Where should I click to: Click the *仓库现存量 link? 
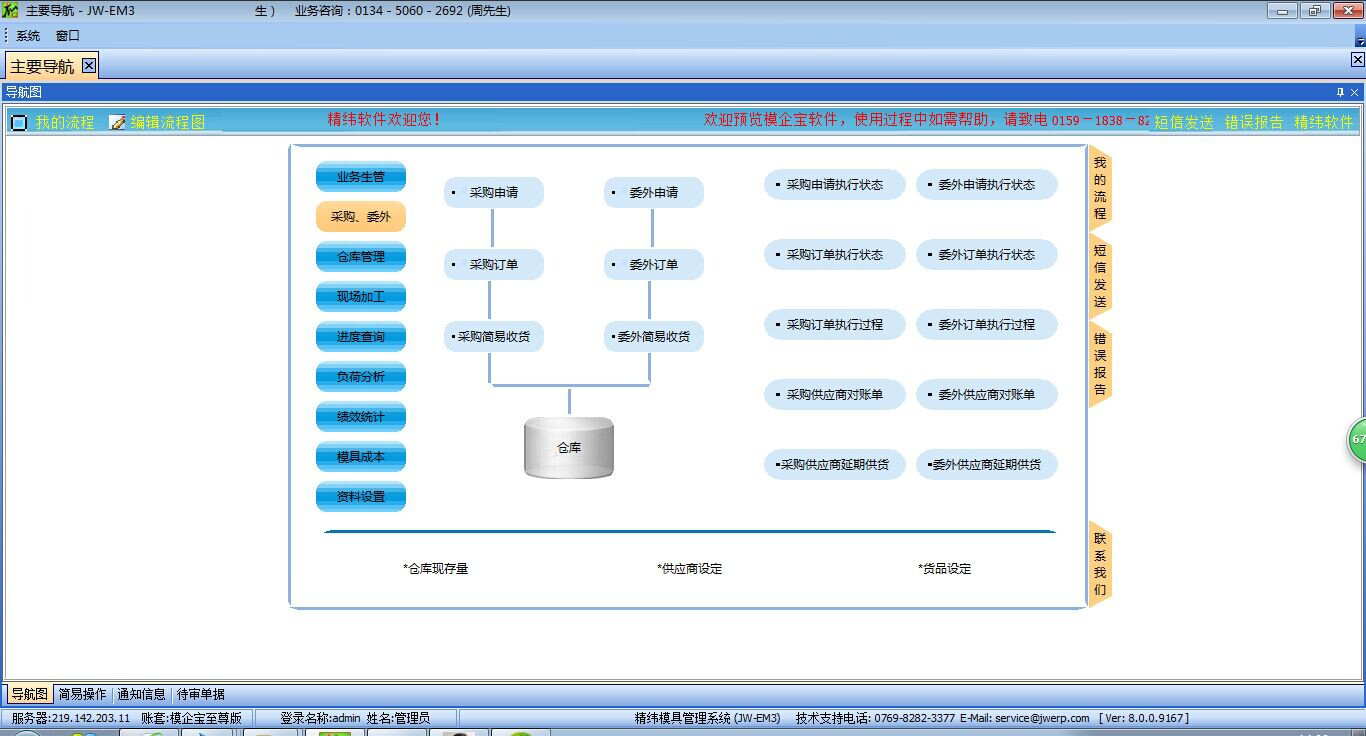pos(436,569)
